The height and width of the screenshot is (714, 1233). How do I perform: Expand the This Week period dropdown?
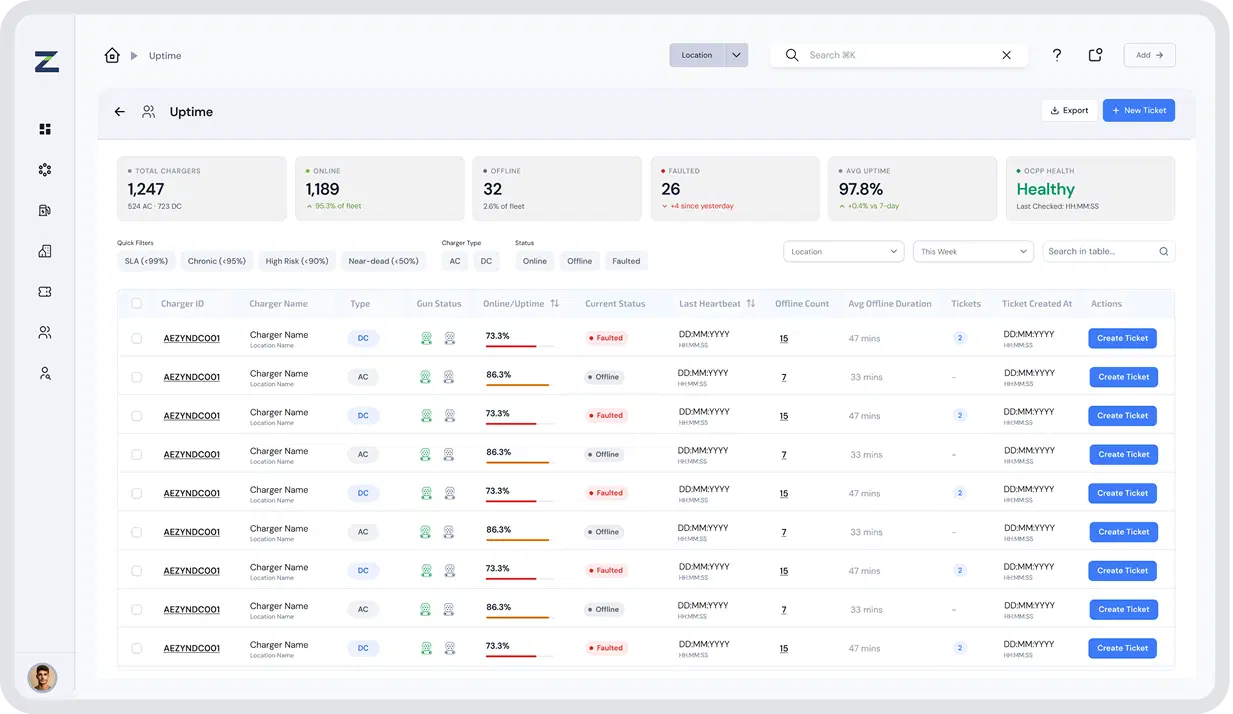point(972,252)
